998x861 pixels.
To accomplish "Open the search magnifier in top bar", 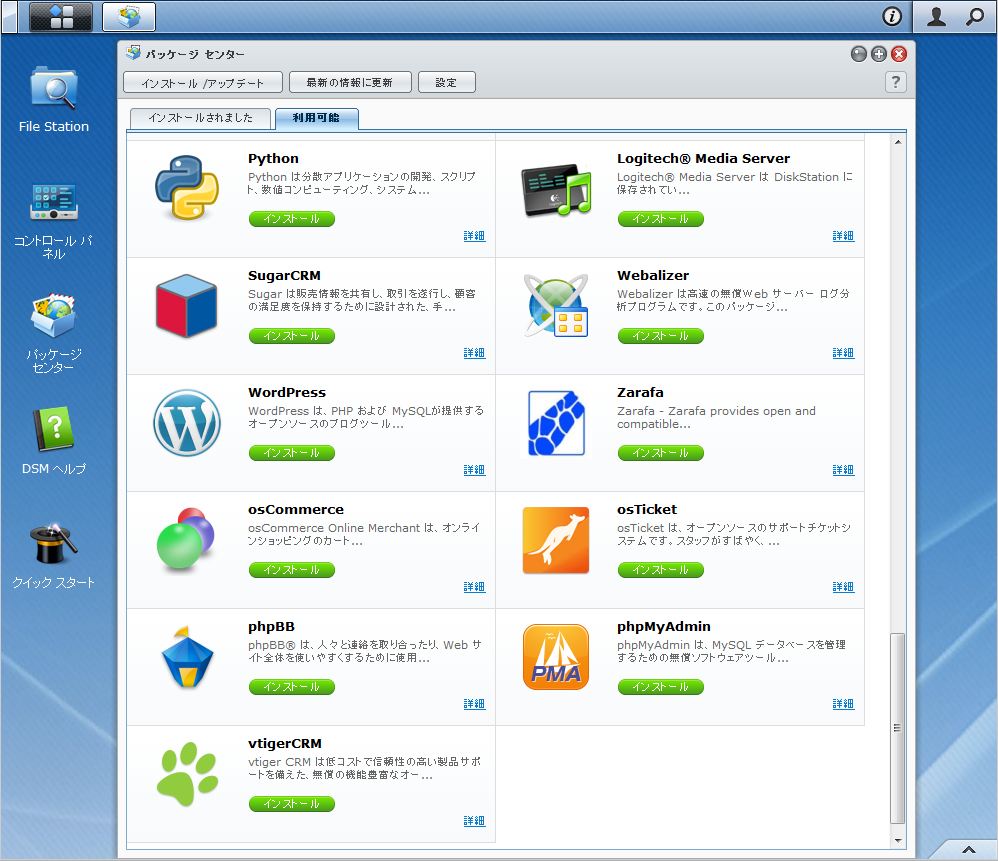I will click(x=974, y=17).
